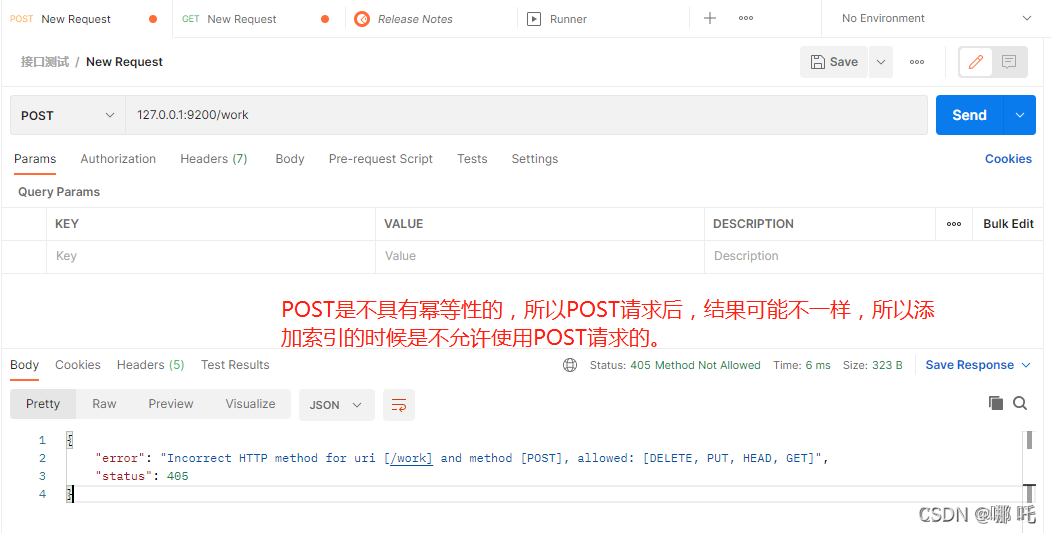1051x533 pixels.
Task: Expand Send button options arrow
Action: click(1020, 115)
